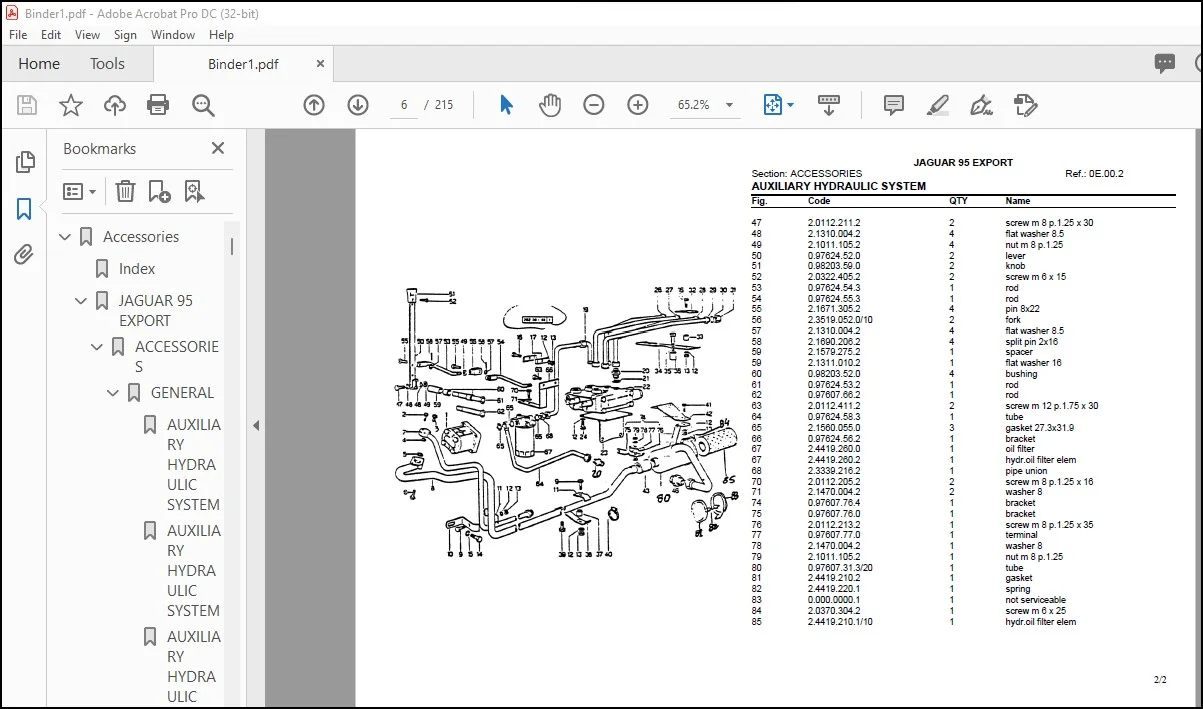The height and width of the screenshot is (709, 1203).
Task: Choose the arrow selection tool
Action: [506, 105]
